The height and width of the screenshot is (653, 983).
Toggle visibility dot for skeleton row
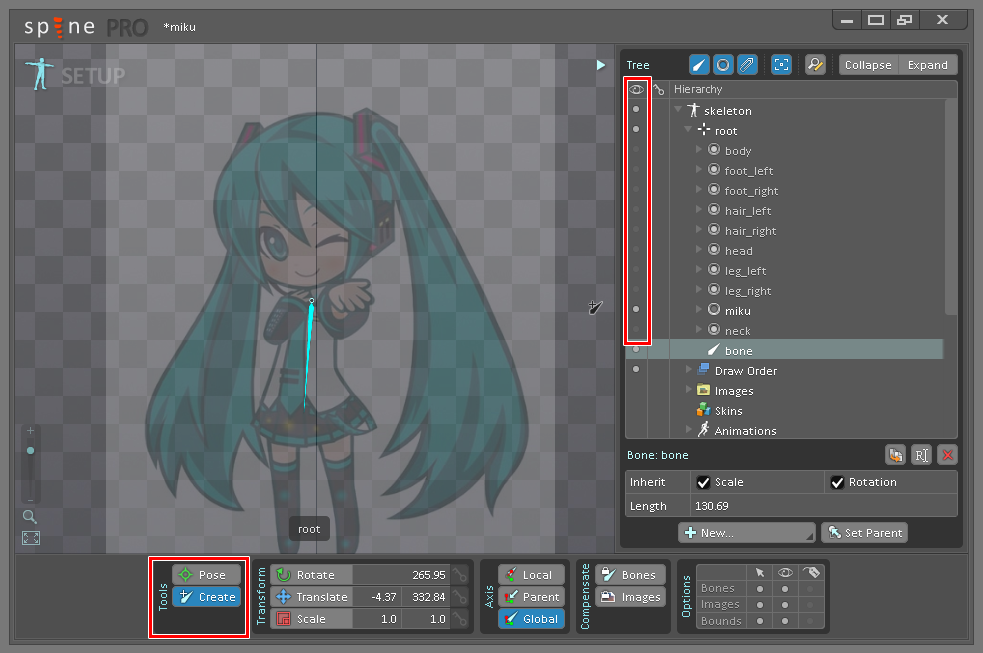point(636,109)
